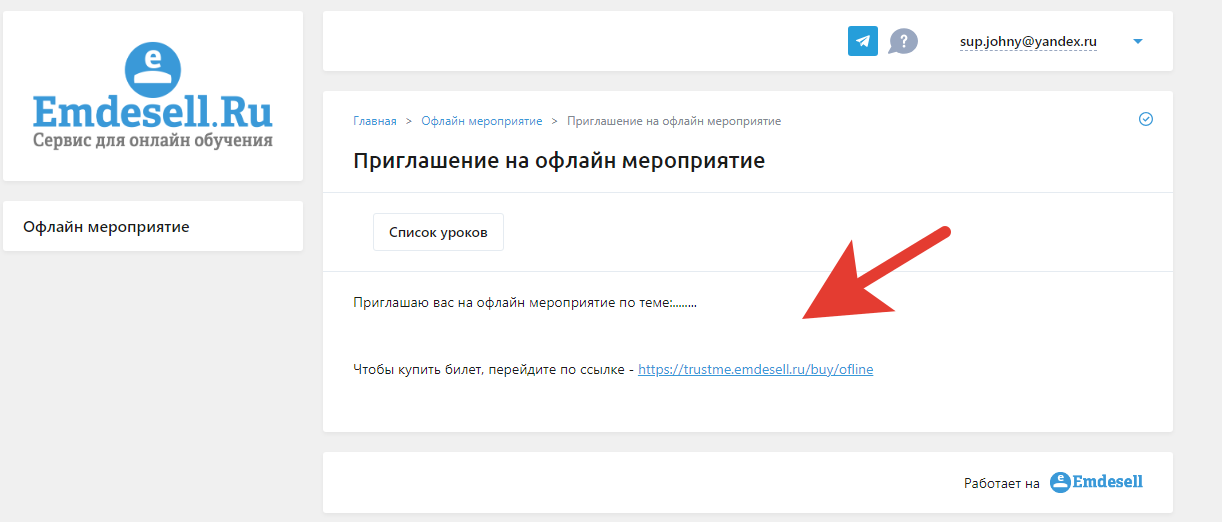This screenshot has width=1222, height=522.
Task: Follow the trustme.emdesell.ru/buy/ofline ticket link
Action: (x=755, y=369)
